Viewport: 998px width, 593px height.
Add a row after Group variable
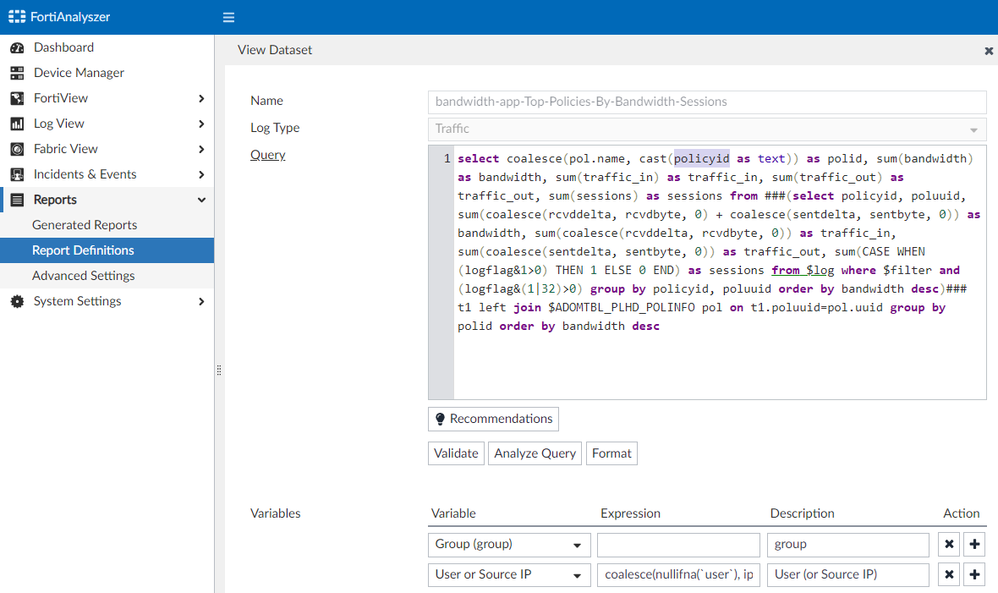click(975, 545)
